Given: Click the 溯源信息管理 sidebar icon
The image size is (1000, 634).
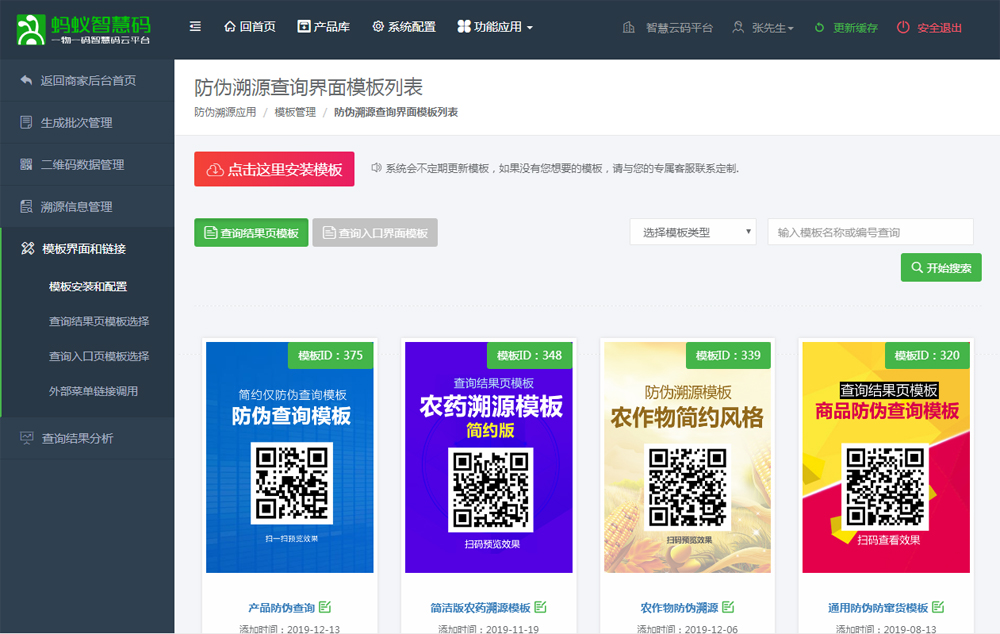Looking at the screenshot, I should point(26,207).
